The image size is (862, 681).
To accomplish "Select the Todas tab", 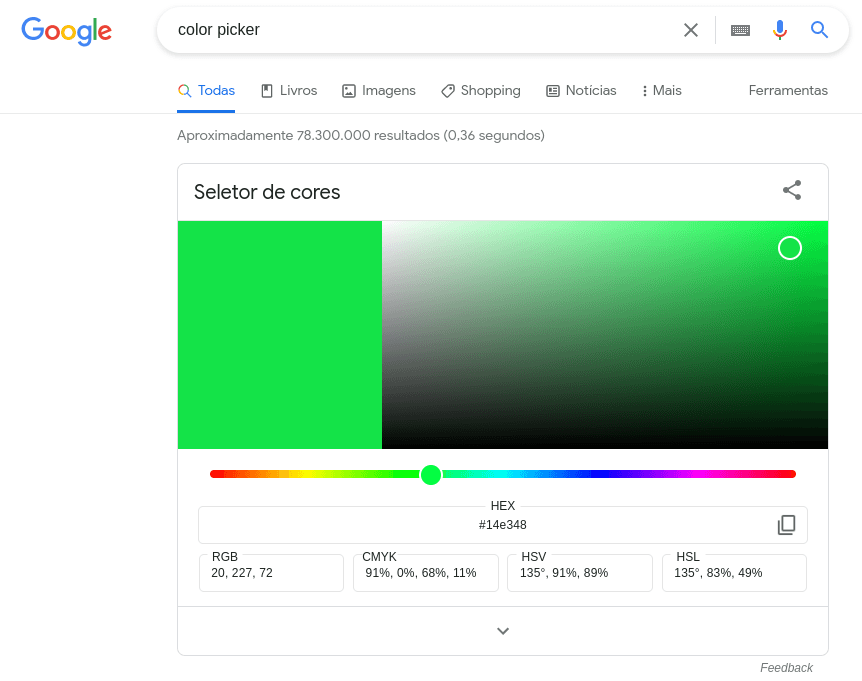I will pos(206,91).
